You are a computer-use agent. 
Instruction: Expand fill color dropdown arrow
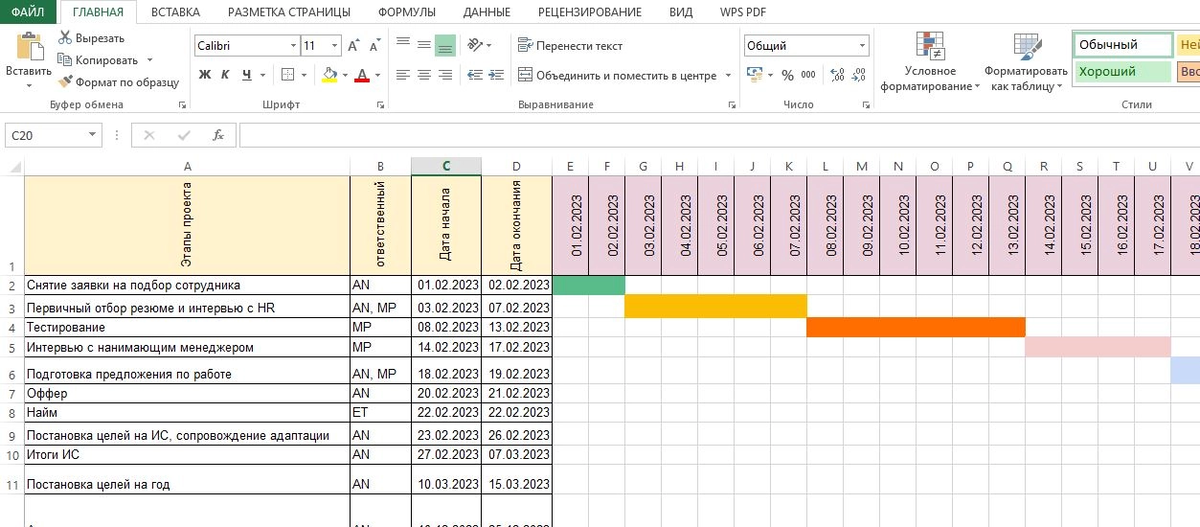(x=345, y=75)
